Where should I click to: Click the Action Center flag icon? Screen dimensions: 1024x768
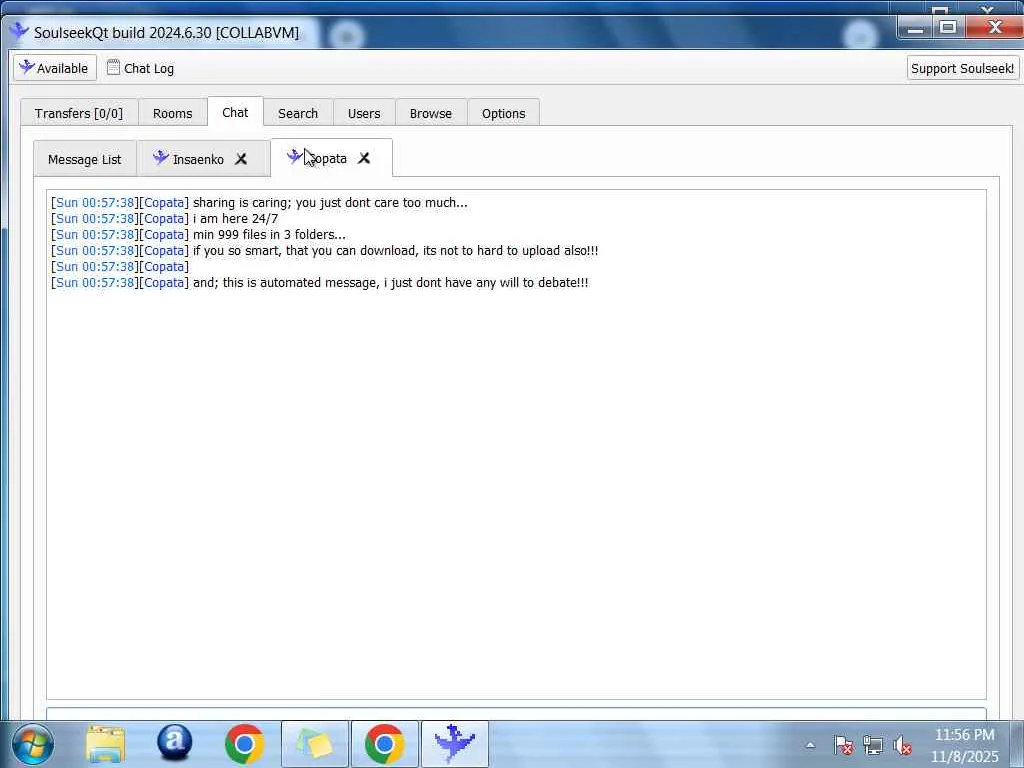[843, 744]
